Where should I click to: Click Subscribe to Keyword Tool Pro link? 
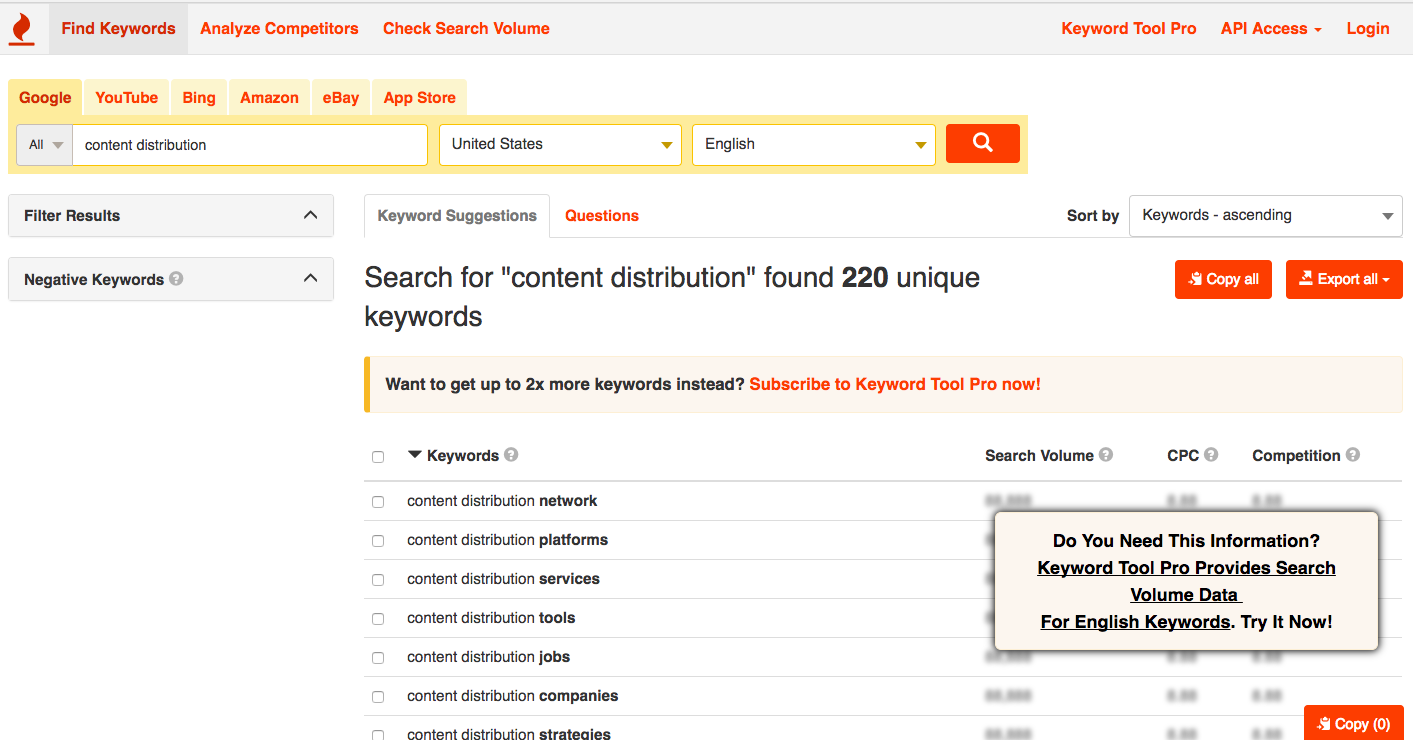pyautogui.click(x=894, y=384)
